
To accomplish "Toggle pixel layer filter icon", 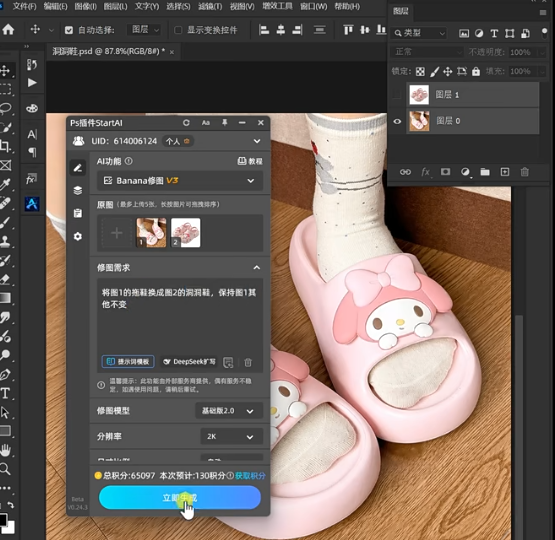I will (x=464, y=34).
